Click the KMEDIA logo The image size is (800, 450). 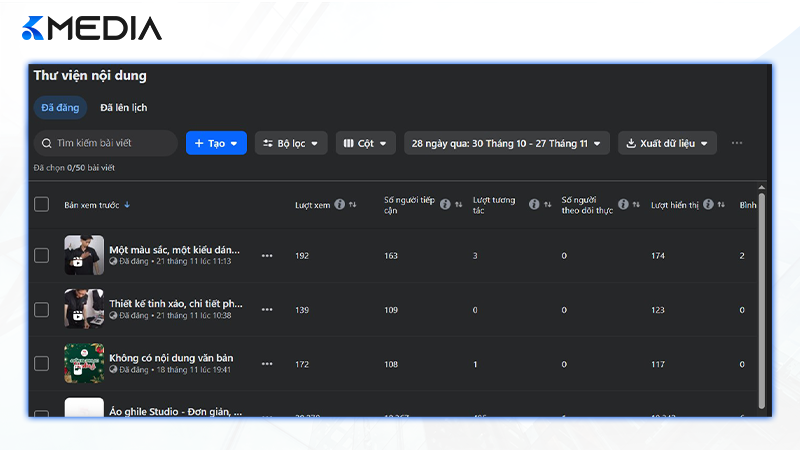click(x=92, y=28)
